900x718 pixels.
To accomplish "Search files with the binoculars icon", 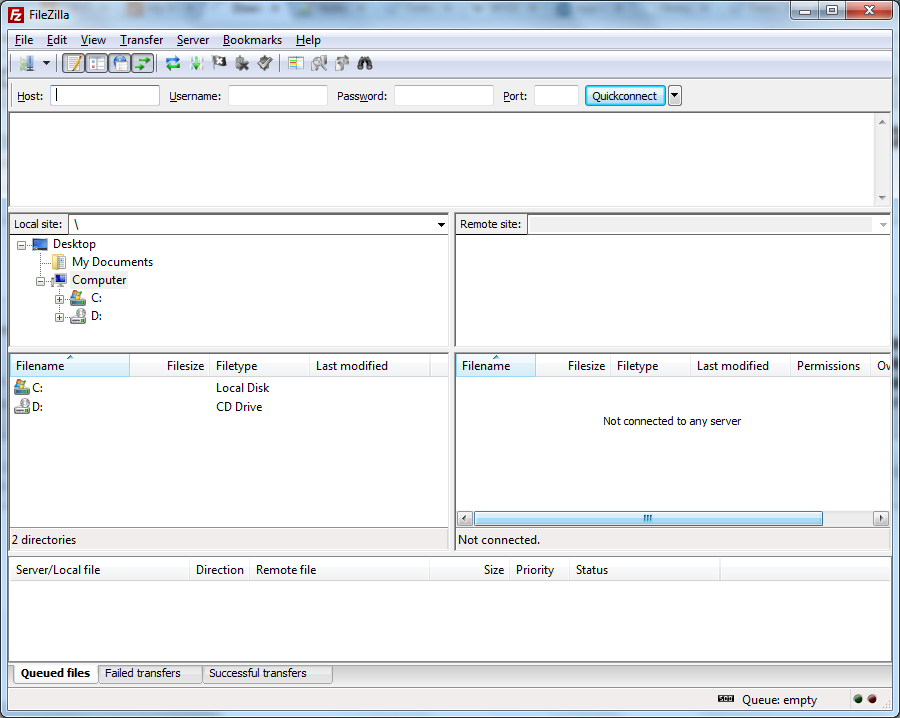I will [365, 63].
